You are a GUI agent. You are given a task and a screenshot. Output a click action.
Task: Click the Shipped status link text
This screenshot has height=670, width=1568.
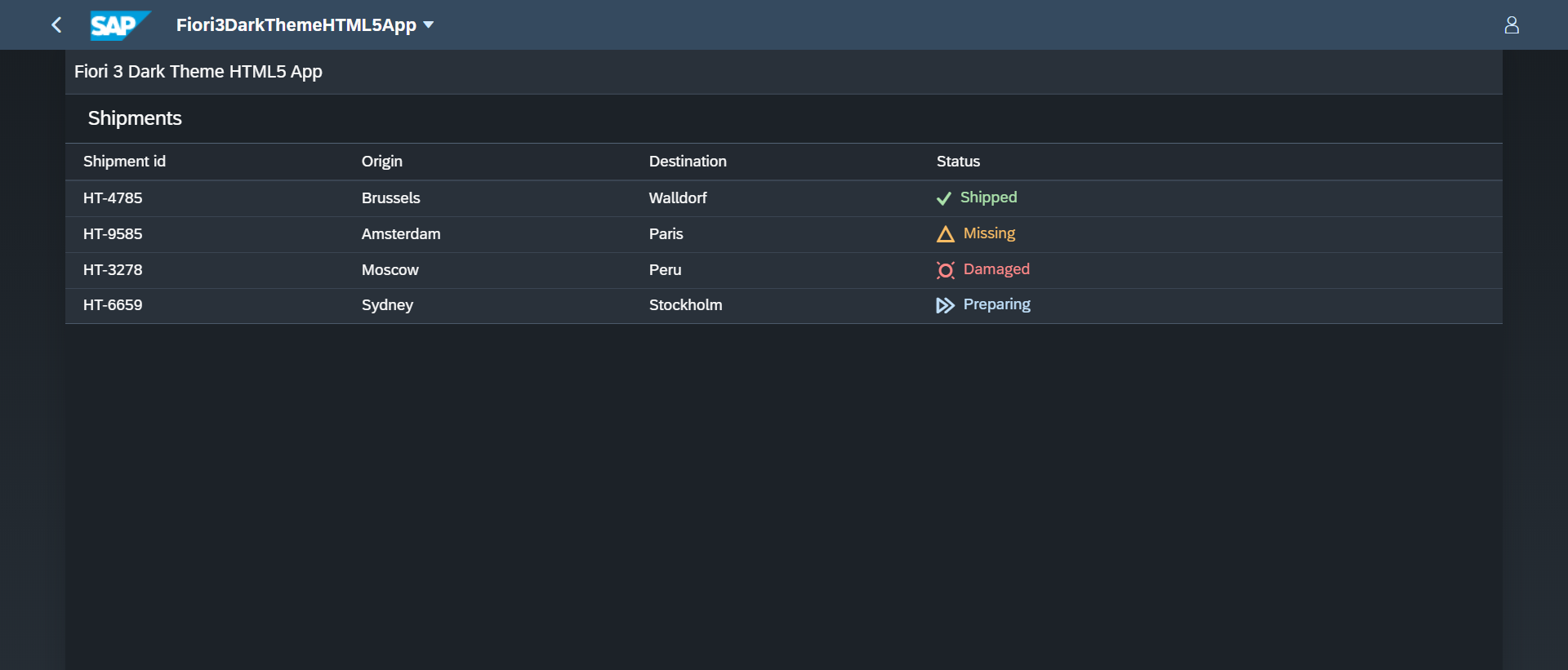[988, 197]
